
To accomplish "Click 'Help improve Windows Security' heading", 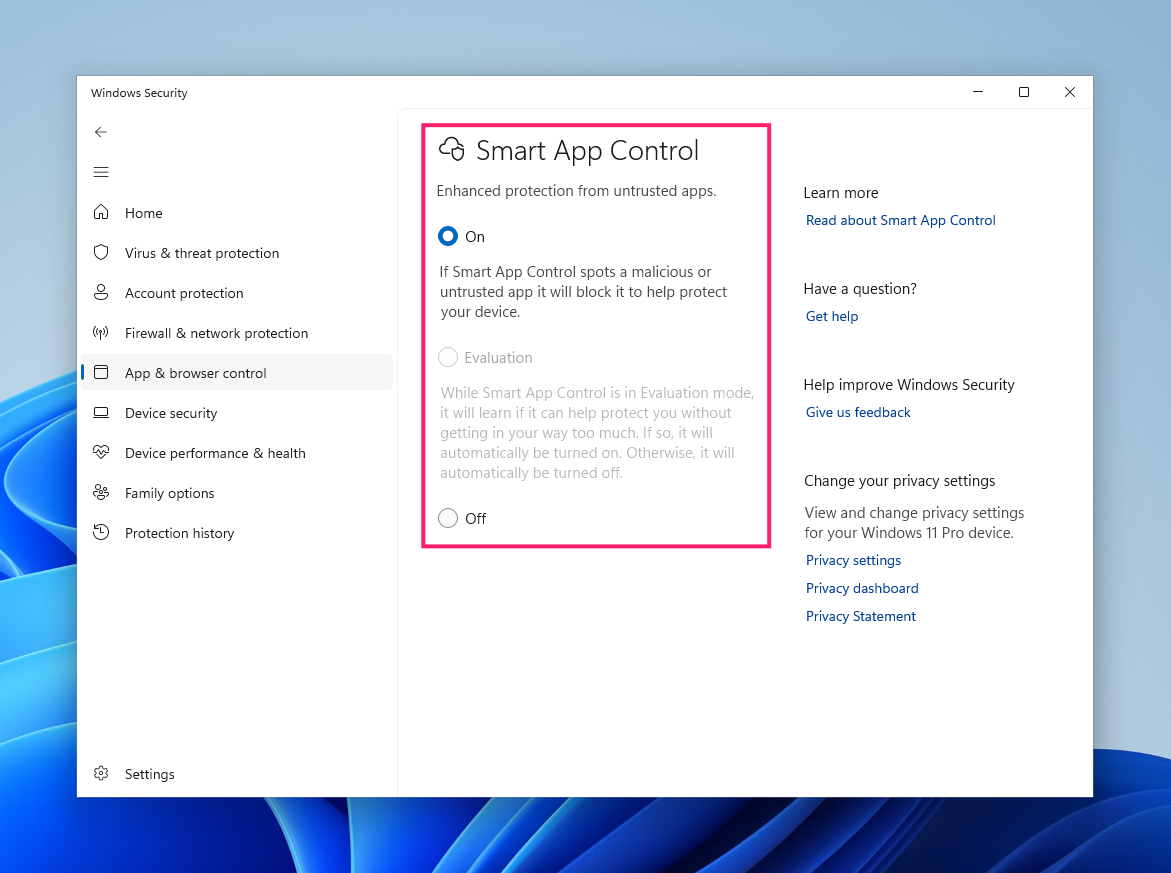I will pyautogui.click(x=909, y=385).
